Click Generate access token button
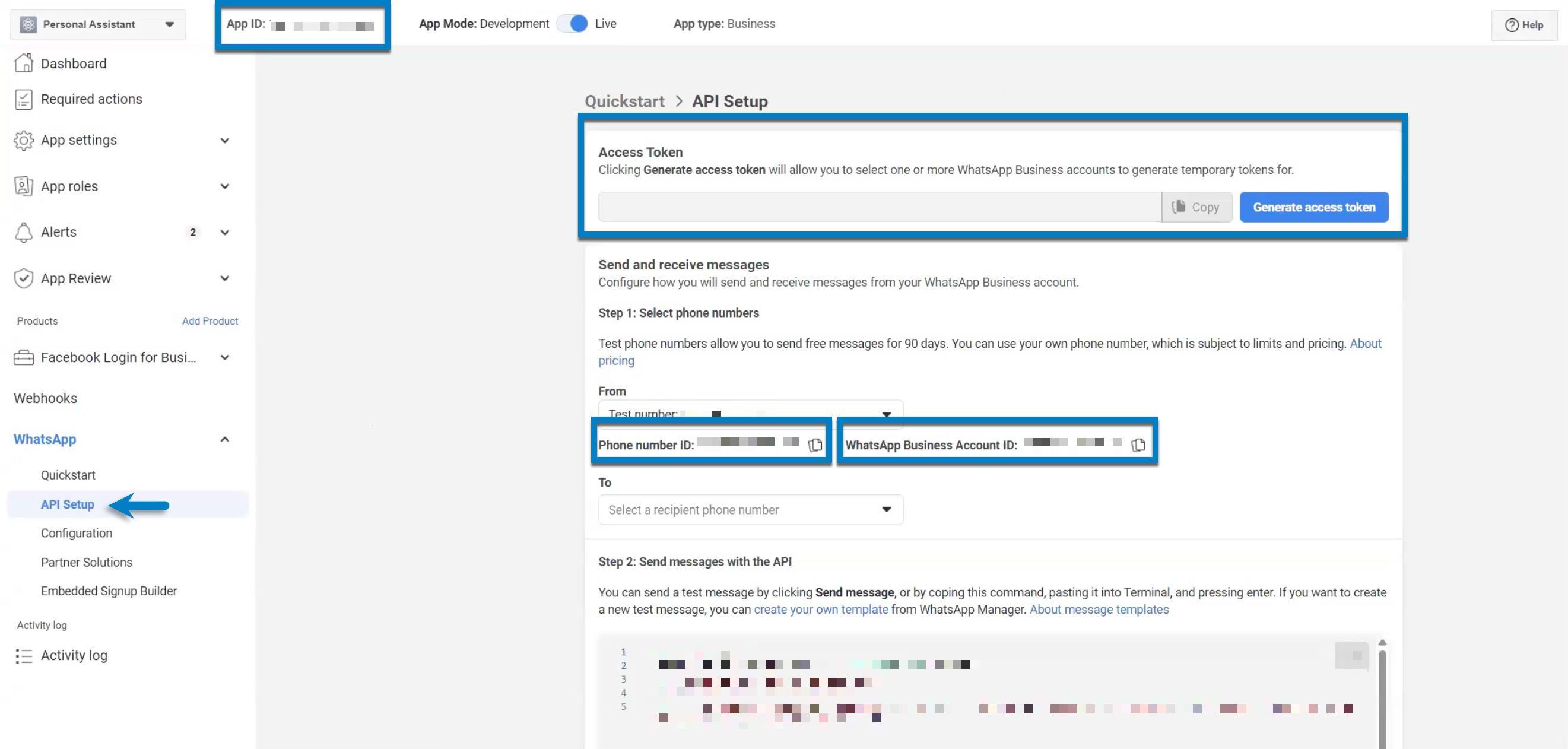Image resolution: width=1568 pixels, height=749 pixels. (1313, 207)
